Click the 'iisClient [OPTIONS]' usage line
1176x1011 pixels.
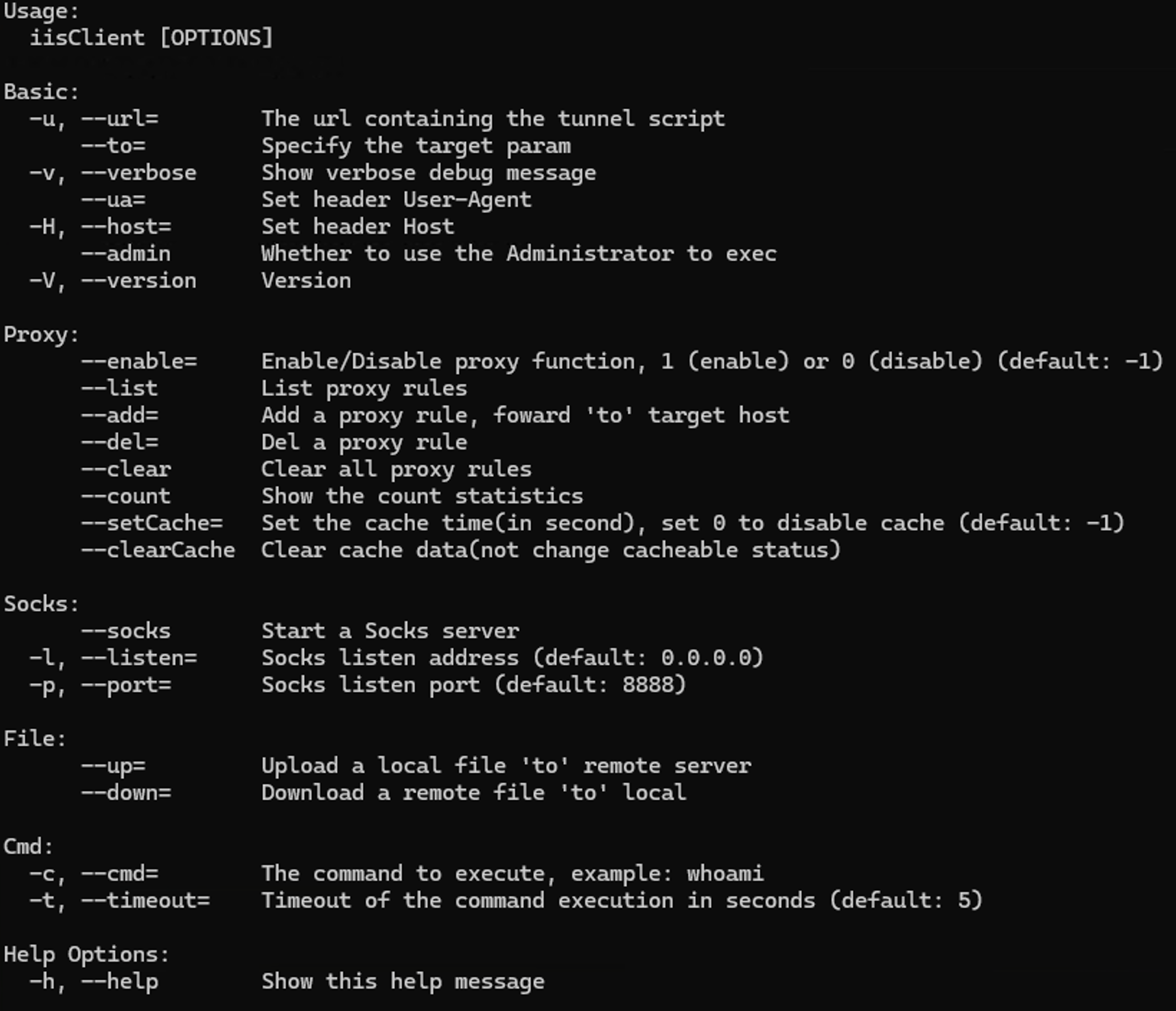tap(151, 38)
